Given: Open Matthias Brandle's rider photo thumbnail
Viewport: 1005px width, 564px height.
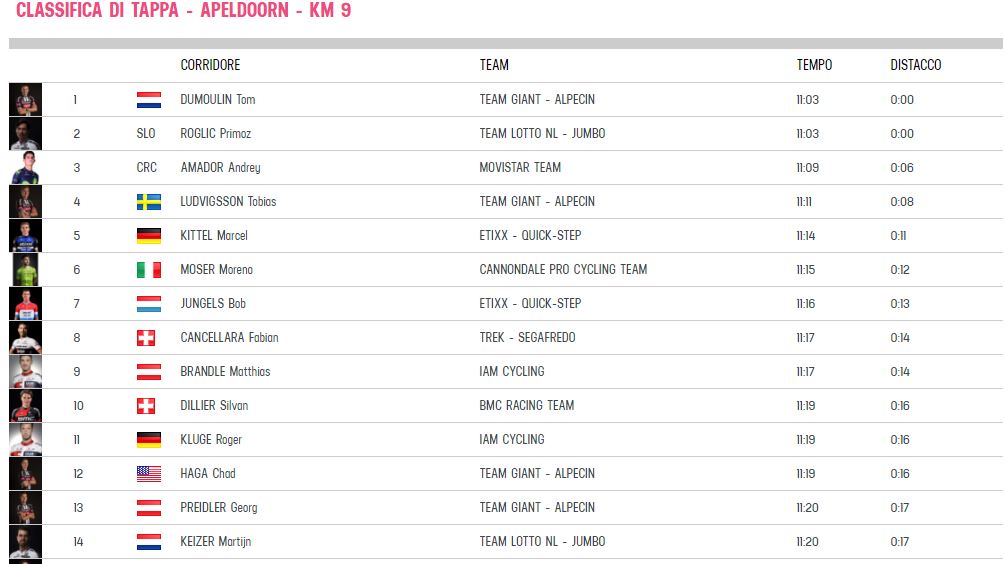Looking at the screenshot, I should [26, 372].
